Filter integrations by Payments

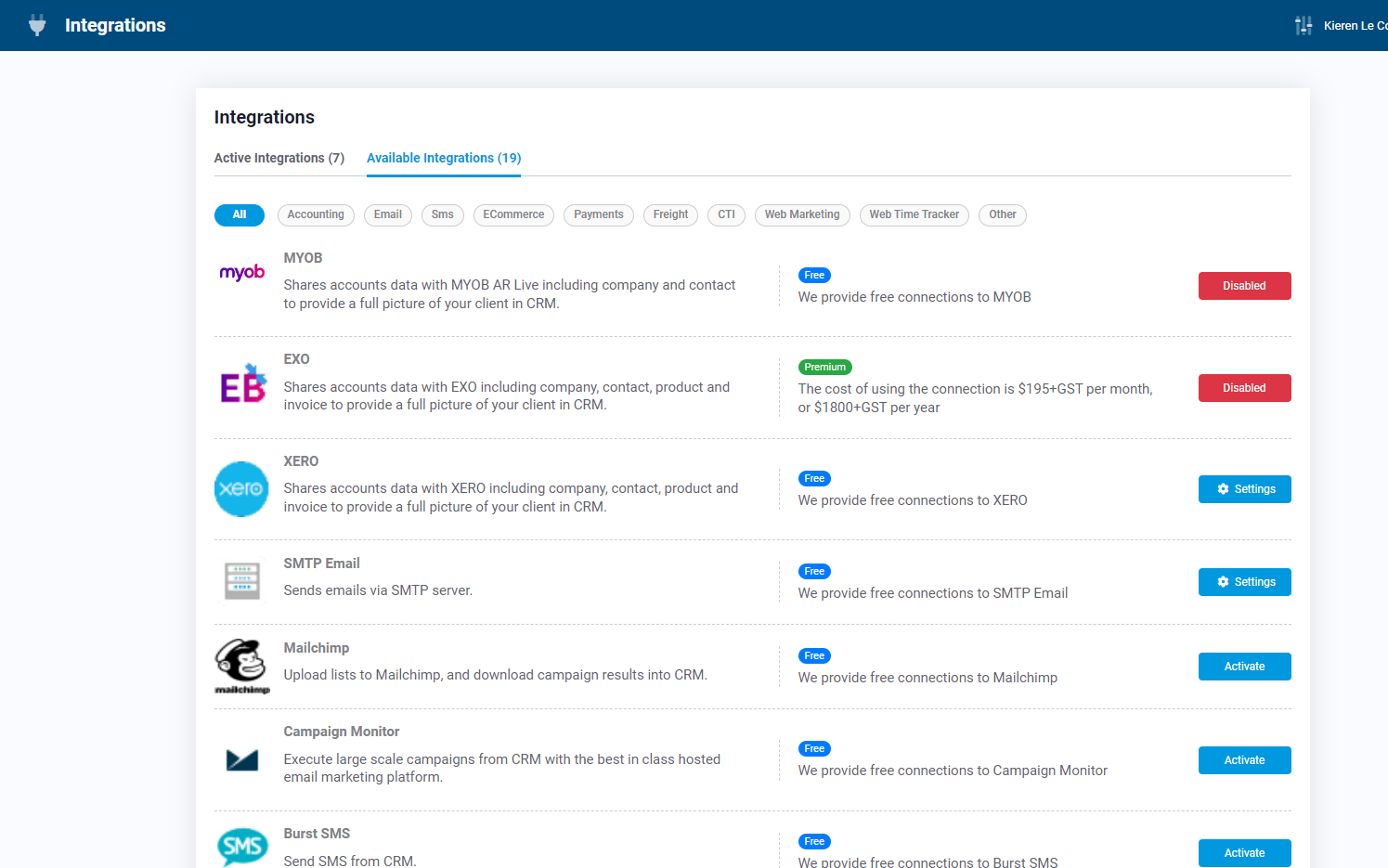599,215
